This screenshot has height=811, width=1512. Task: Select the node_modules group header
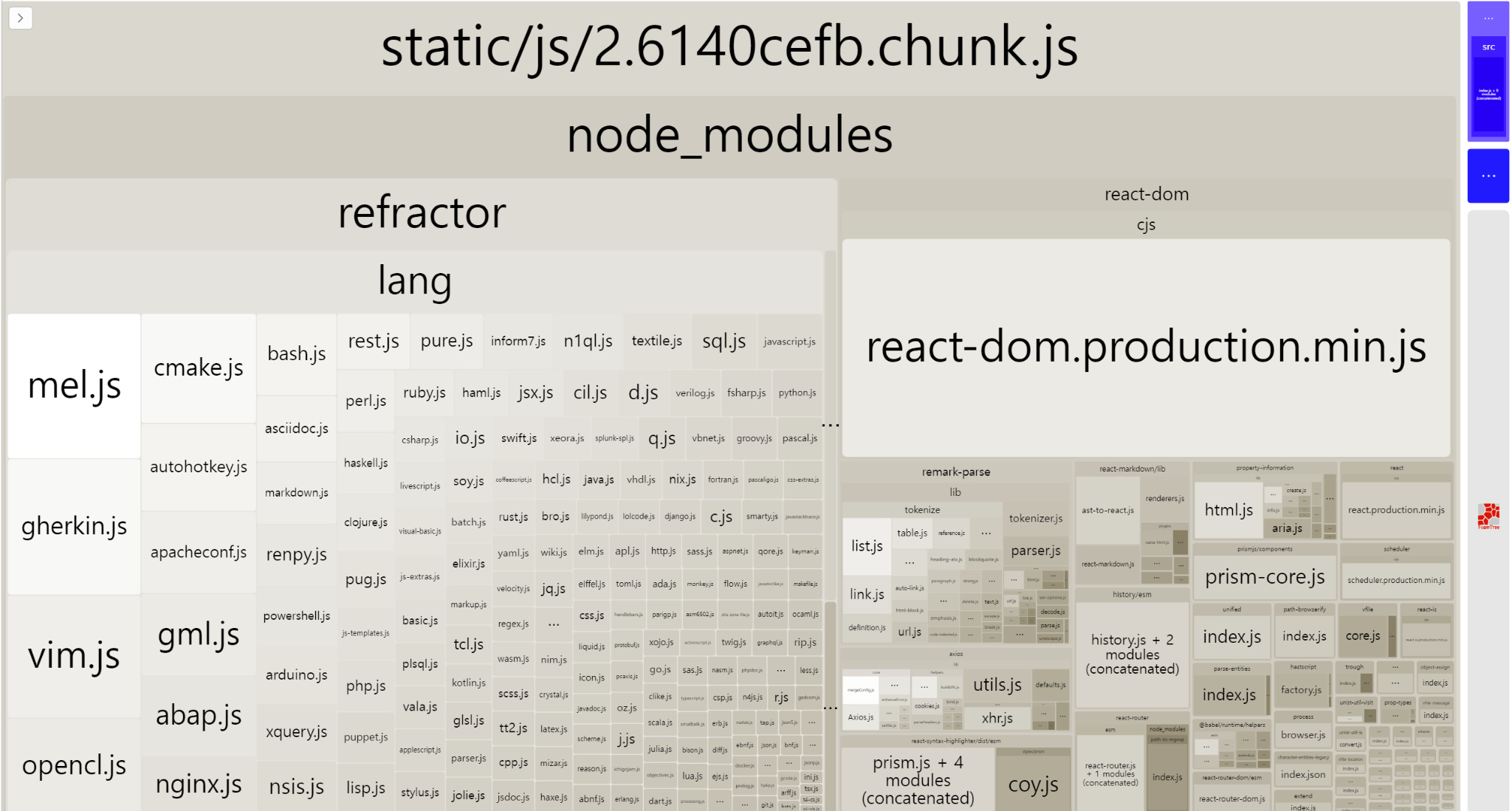pos(729,136)
